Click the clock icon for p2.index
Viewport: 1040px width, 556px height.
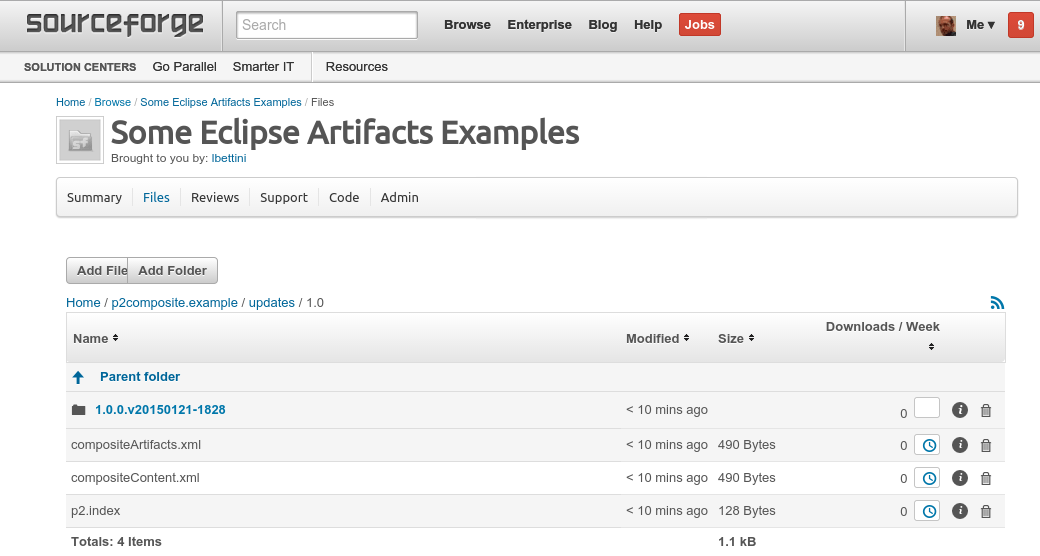(927, 511)
